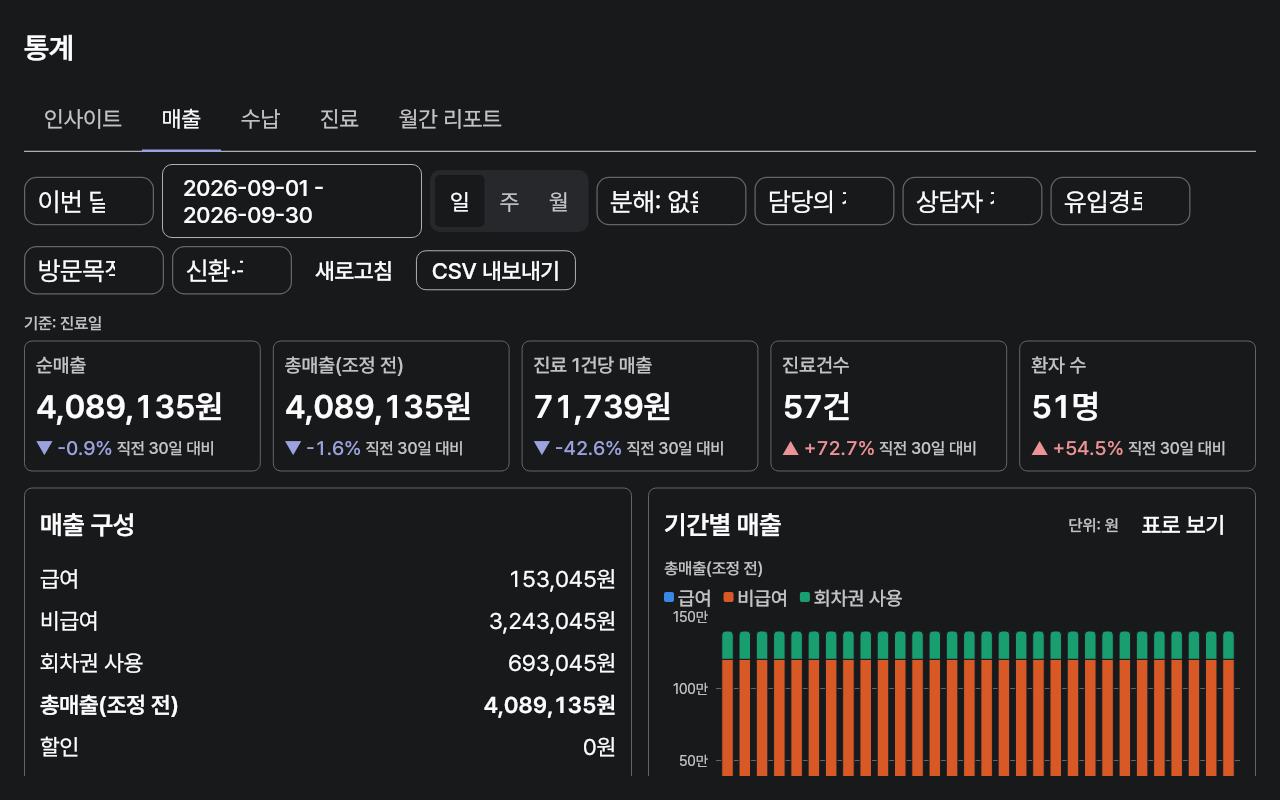Open the 분해: 없음 breakdown dropdown
Viewport: 1280px width, 800px height.
pyautogui.click(x=671, y=201)
